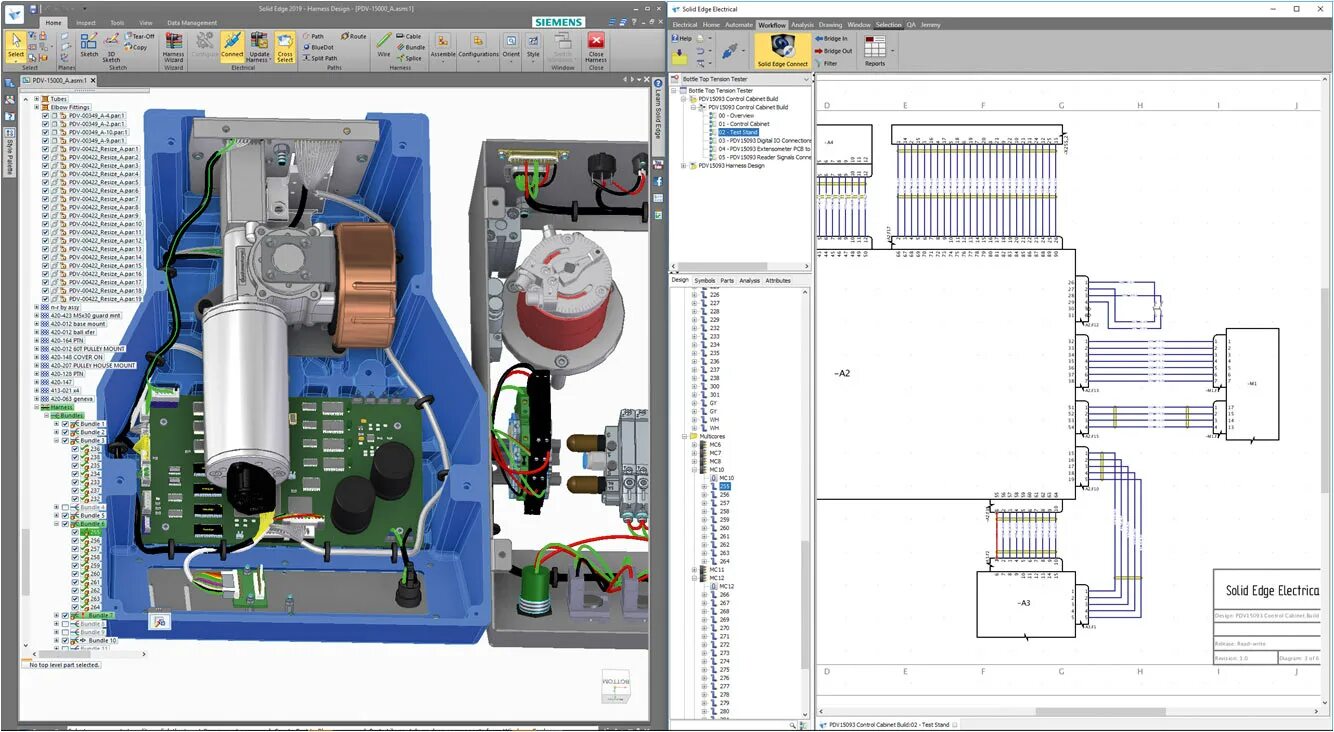Activate the BlueDot path tool
Viewport: 1334px width, 732px height.
(x=319, y=47)
